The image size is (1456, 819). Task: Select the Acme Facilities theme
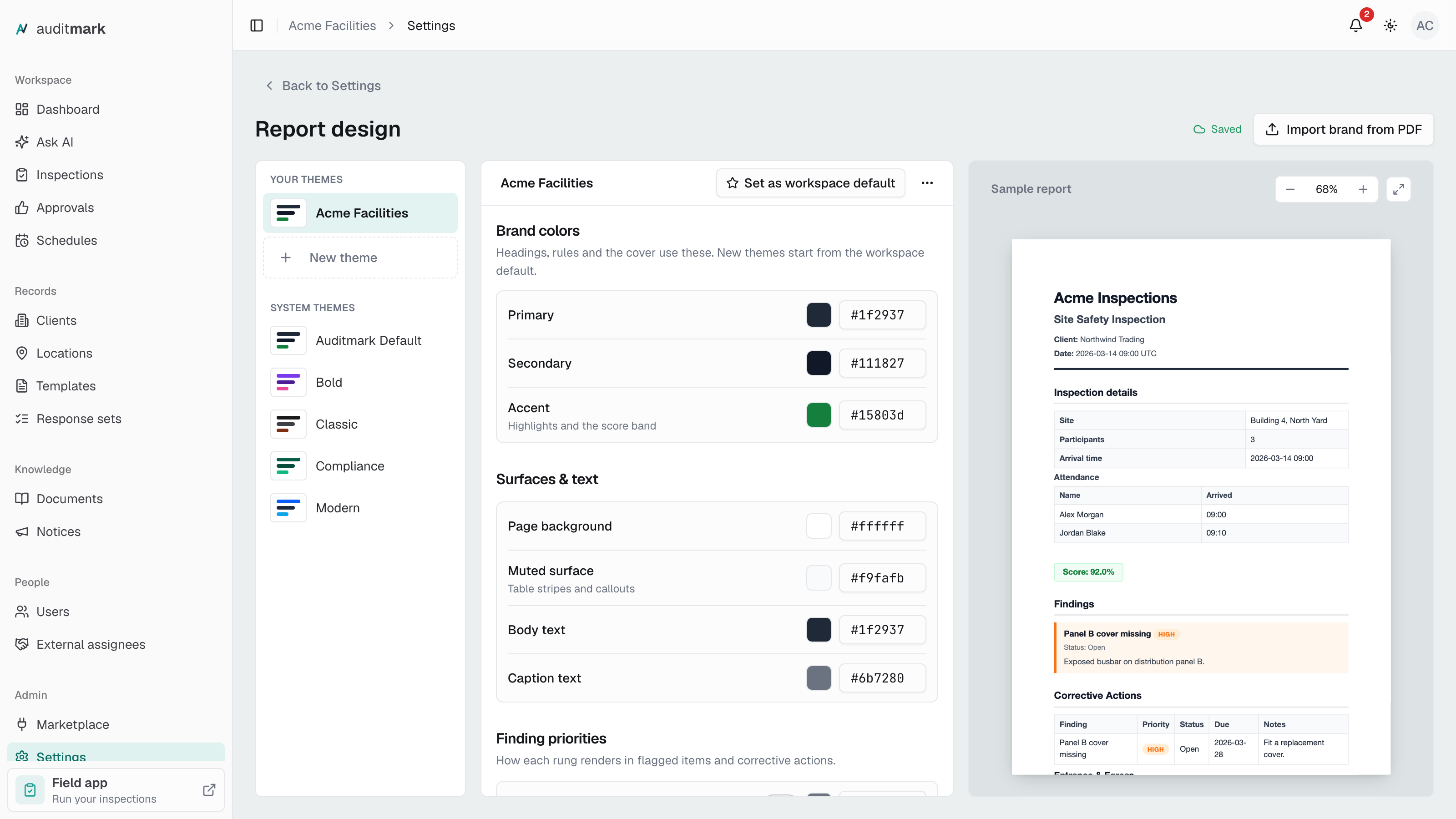pyautogui.click(x=360, y=213)
